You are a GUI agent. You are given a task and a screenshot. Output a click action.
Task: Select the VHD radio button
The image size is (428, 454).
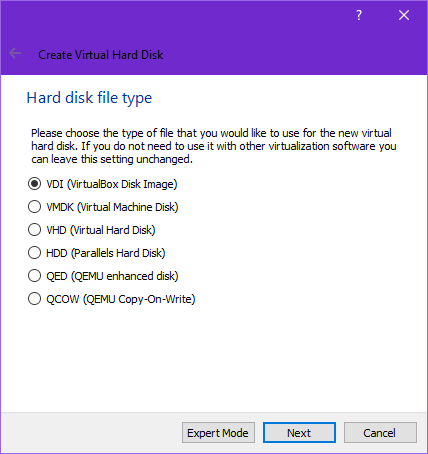[34, 230]
